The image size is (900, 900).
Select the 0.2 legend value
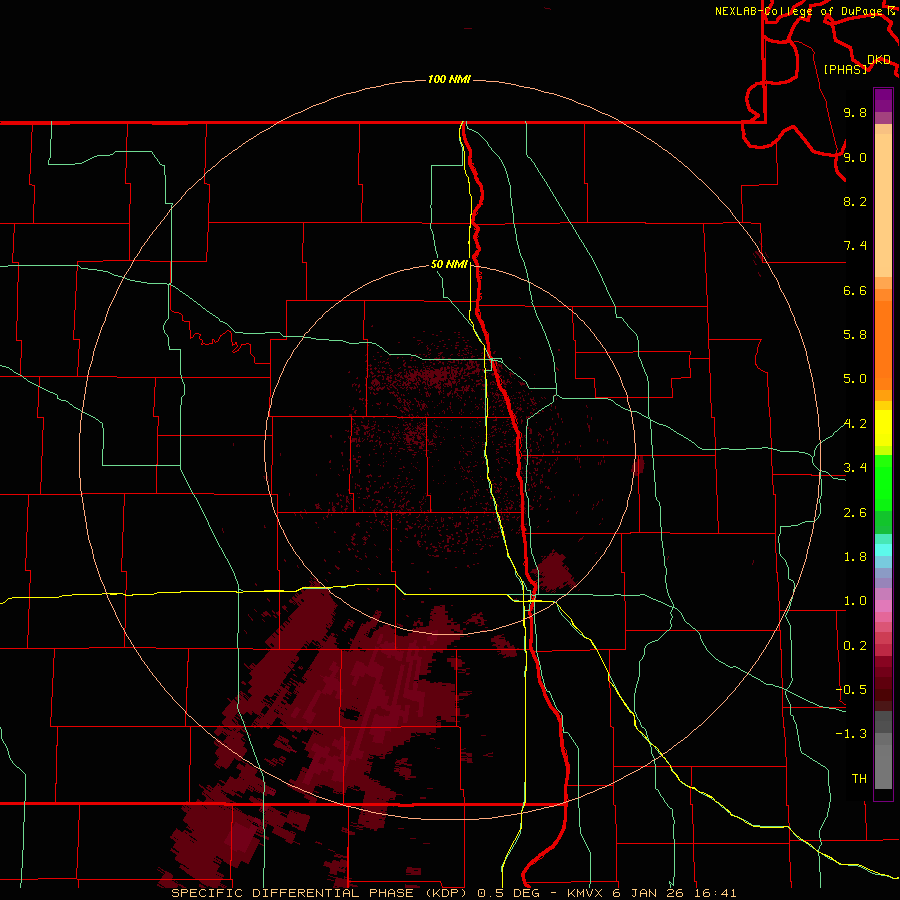click(x=855, y=646)
